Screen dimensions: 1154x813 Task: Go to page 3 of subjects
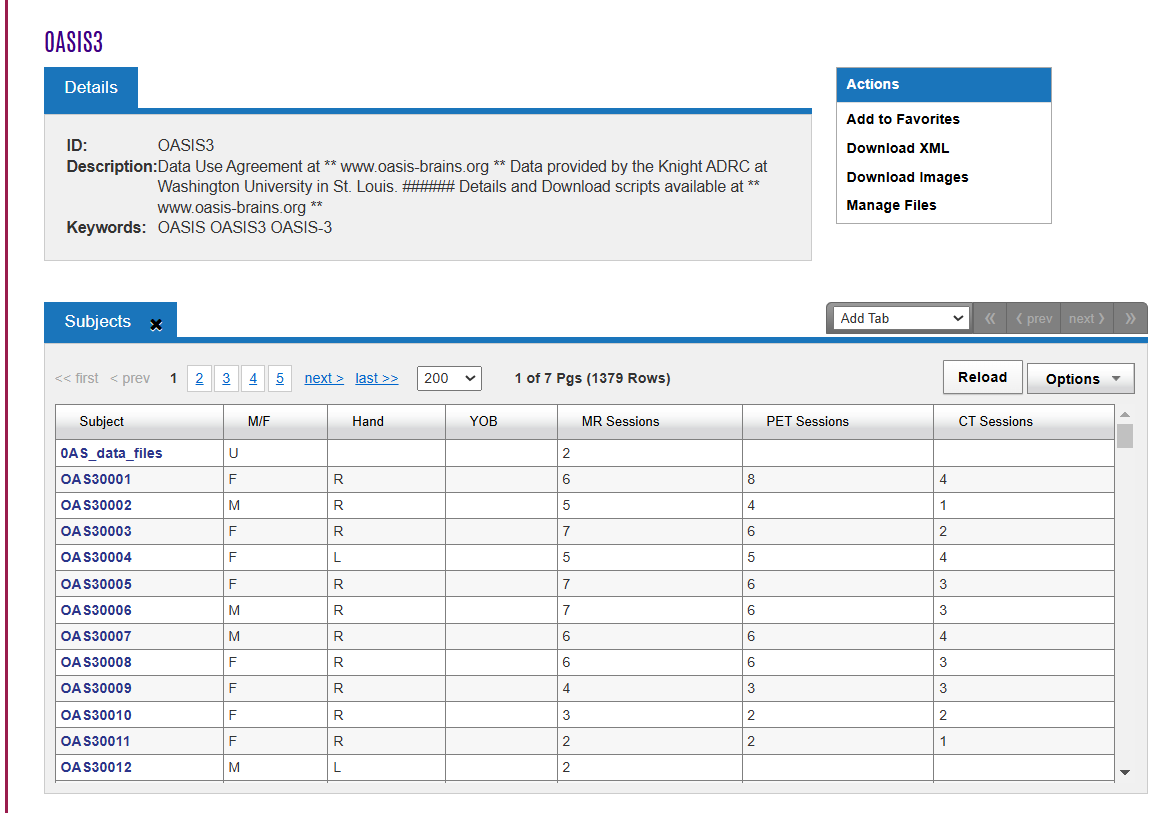pyautogui.click(x=226, y=378)
